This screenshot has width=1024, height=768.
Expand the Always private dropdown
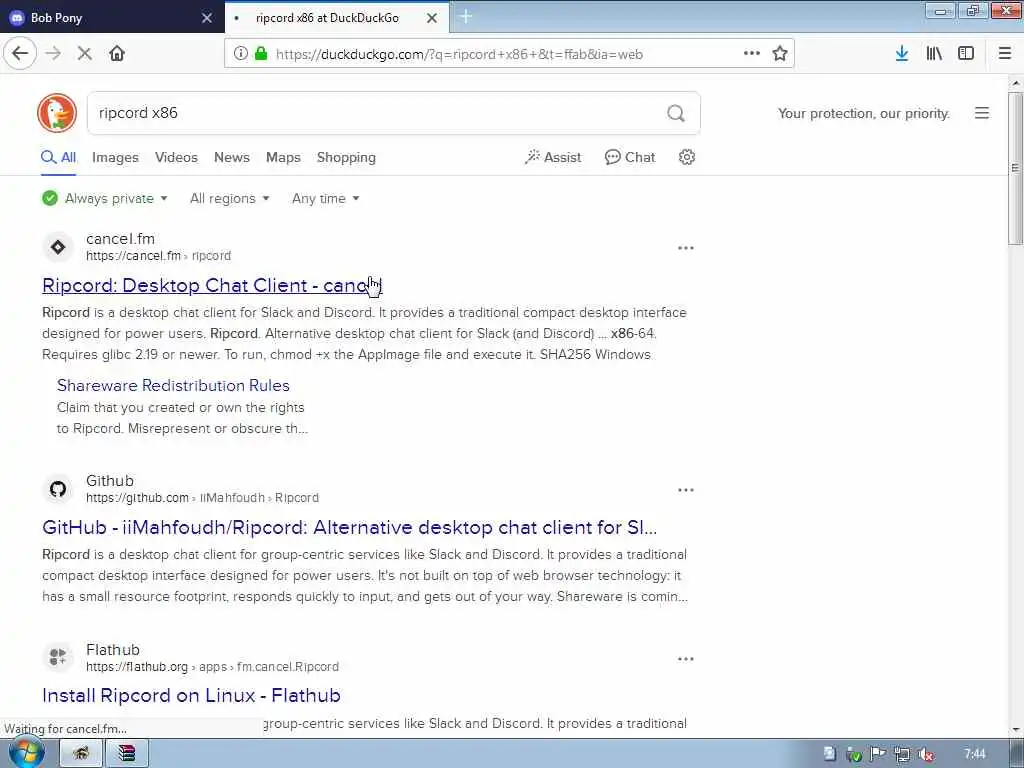coord(105,198)
